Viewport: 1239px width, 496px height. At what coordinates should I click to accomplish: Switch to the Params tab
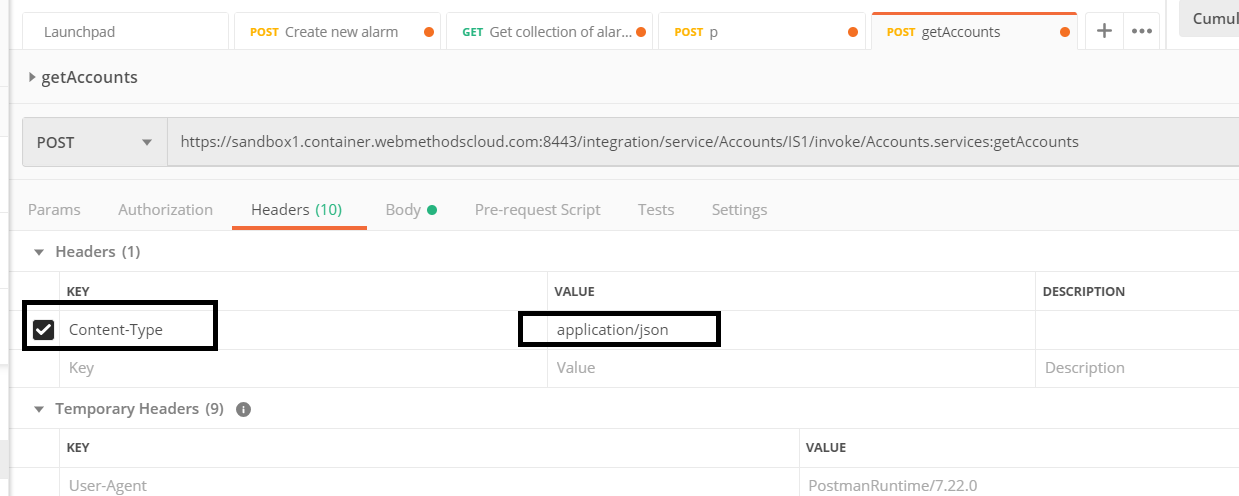(54, 210)
